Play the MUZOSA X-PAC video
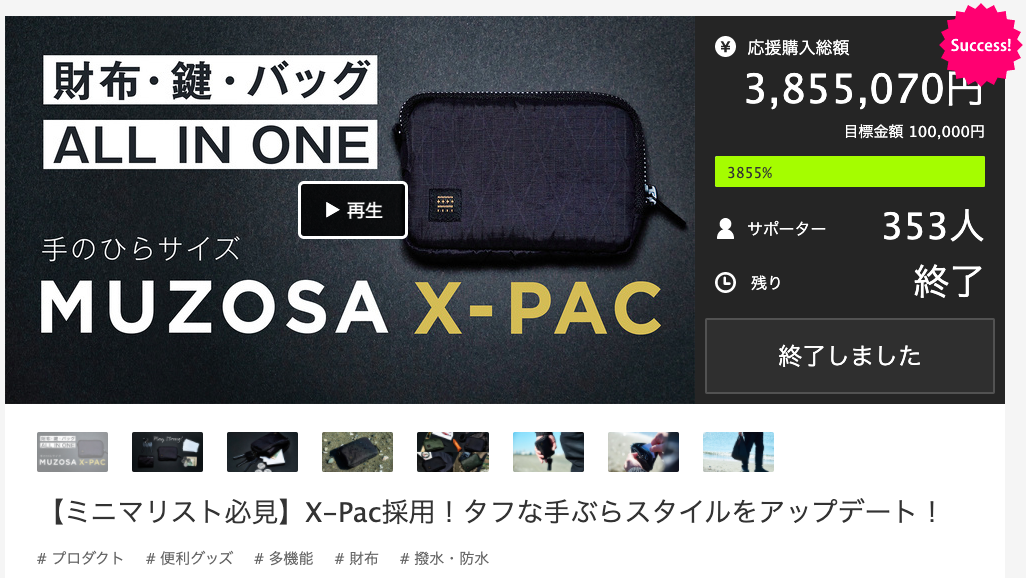The image size is (1026, 578). [353, 210]
